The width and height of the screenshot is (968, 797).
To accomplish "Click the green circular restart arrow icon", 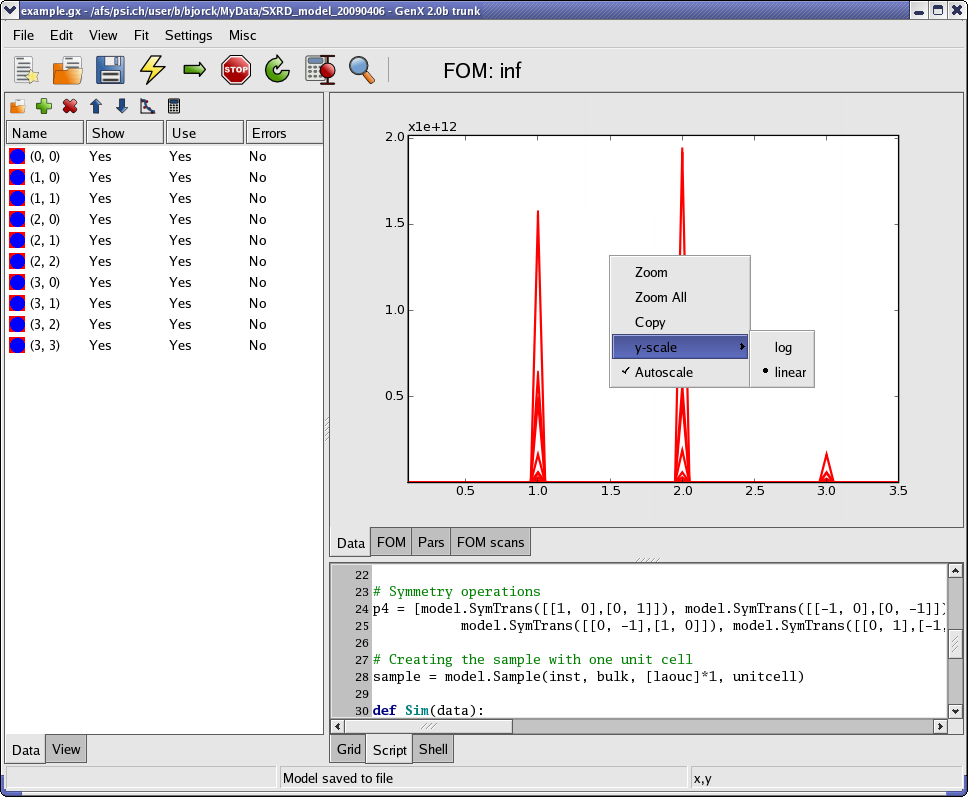I will coord(277,70).
